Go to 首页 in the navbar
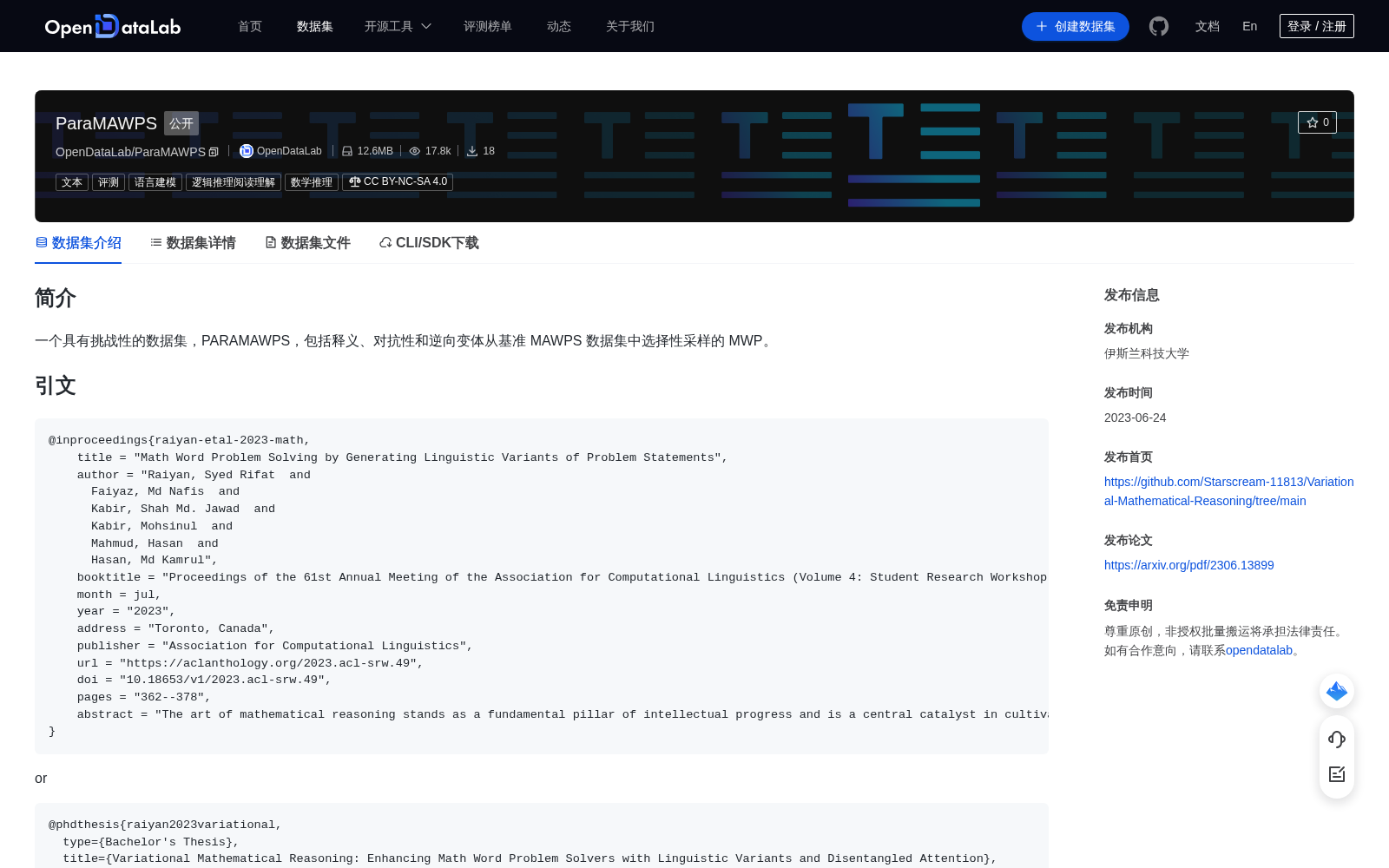Viewport: 1389px width, 868px height. 250,26
